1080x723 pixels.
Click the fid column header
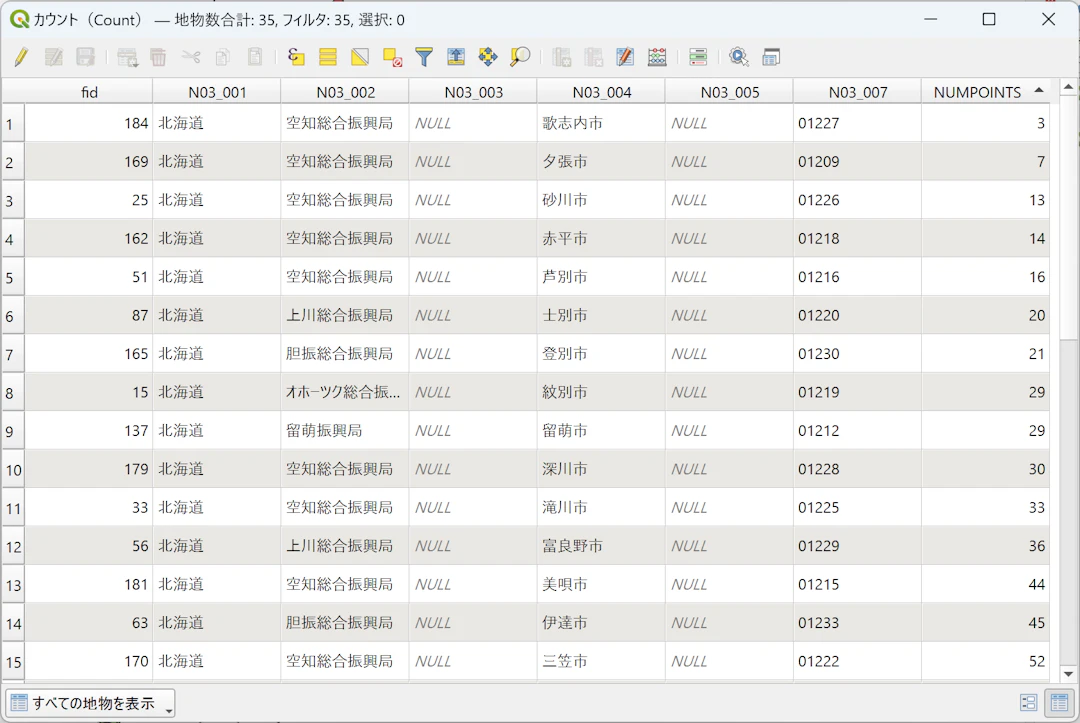point(89,92)
